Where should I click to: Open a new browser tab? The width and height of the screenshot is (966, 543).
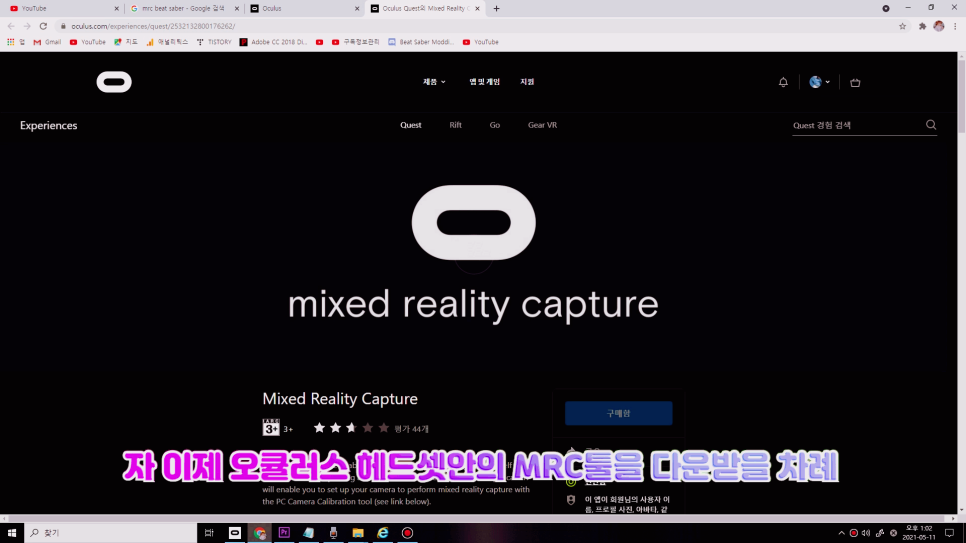click(x=497, y=9)
